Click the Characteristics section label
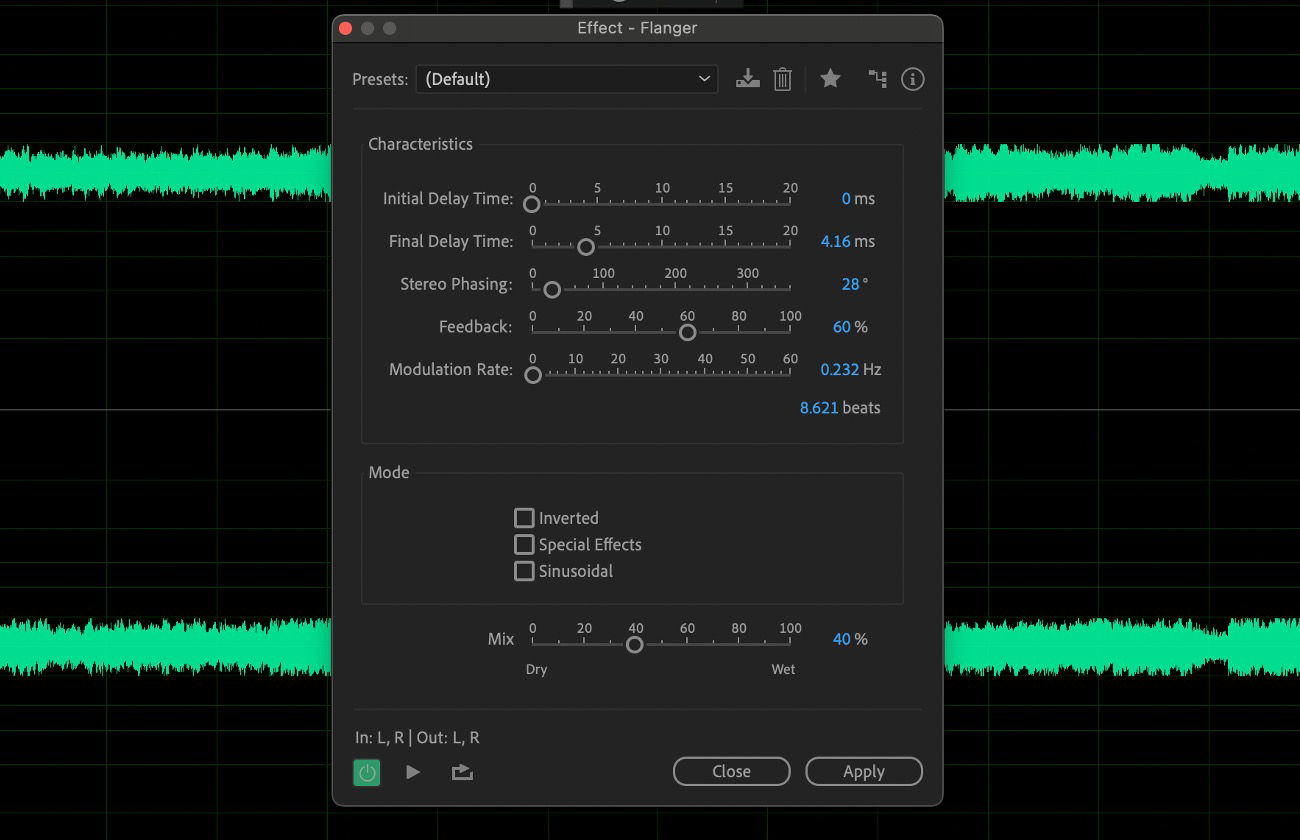The image size is (1300, 840). point(420,144)
